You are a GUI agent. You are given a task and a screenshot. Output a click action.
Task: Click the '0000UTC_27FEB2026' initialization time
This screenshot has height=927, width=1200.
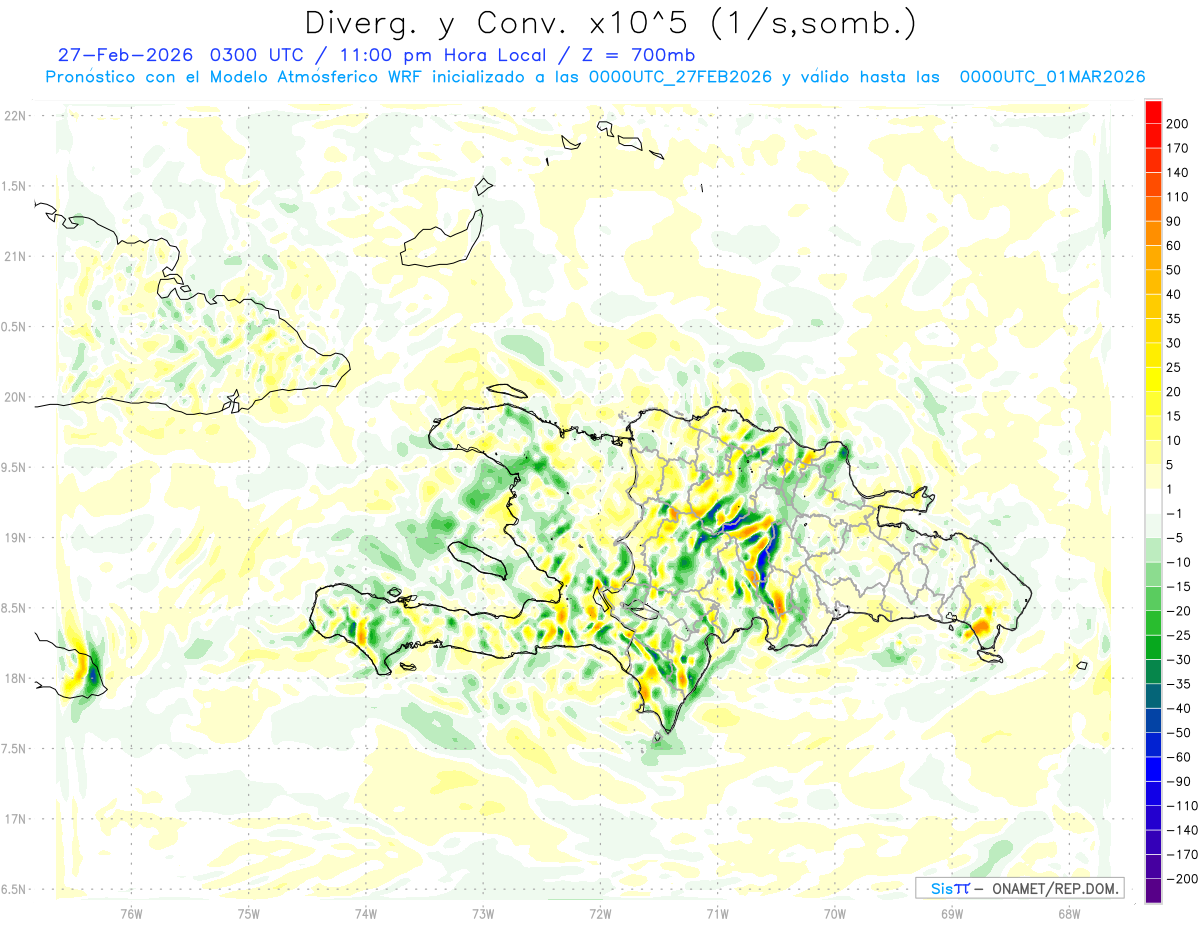tap(680, 77)
